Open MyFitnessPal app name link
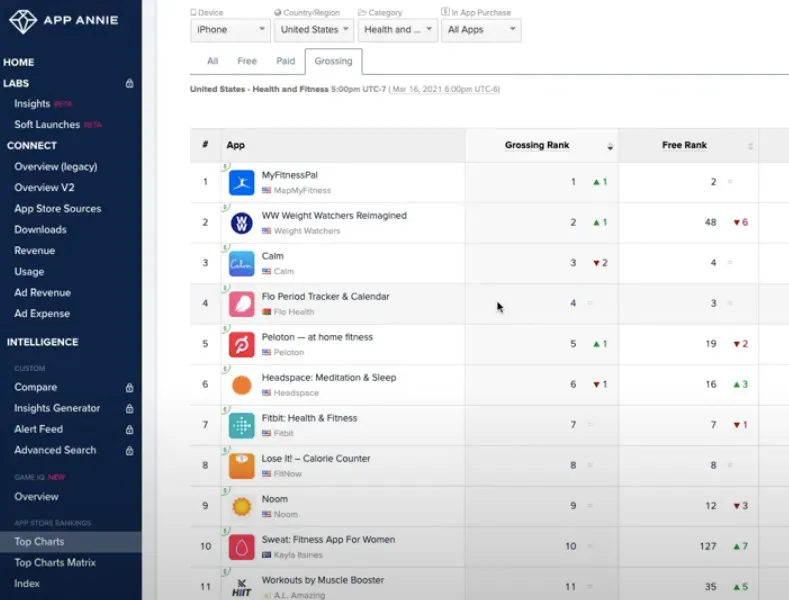 pyautogui.click(x=290, y=175)
